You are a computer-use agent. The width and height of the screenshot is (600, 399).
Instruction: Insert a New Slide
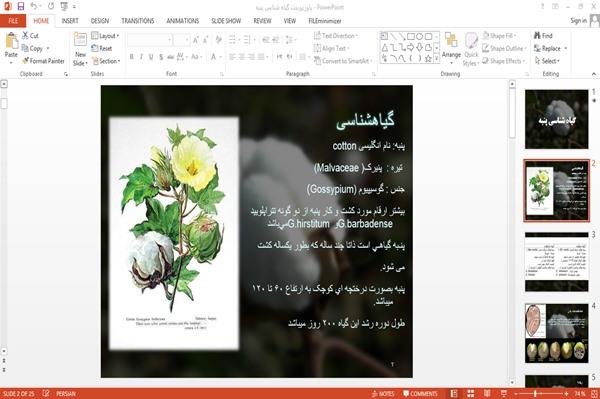(80, 49)
